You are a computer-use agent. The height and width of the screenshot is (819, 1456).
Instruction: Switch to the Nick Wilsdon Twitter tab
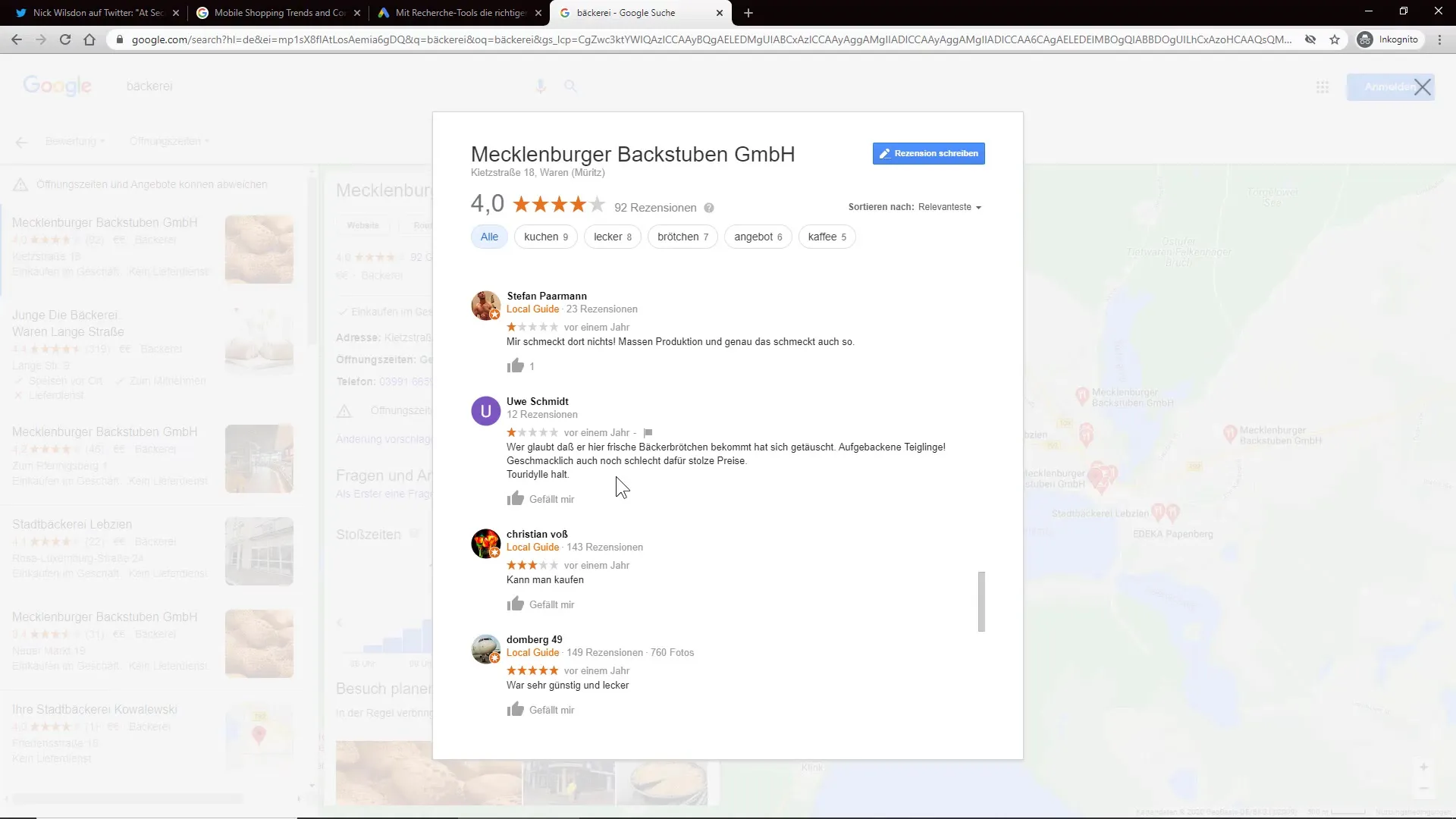(x=99, y=13)
